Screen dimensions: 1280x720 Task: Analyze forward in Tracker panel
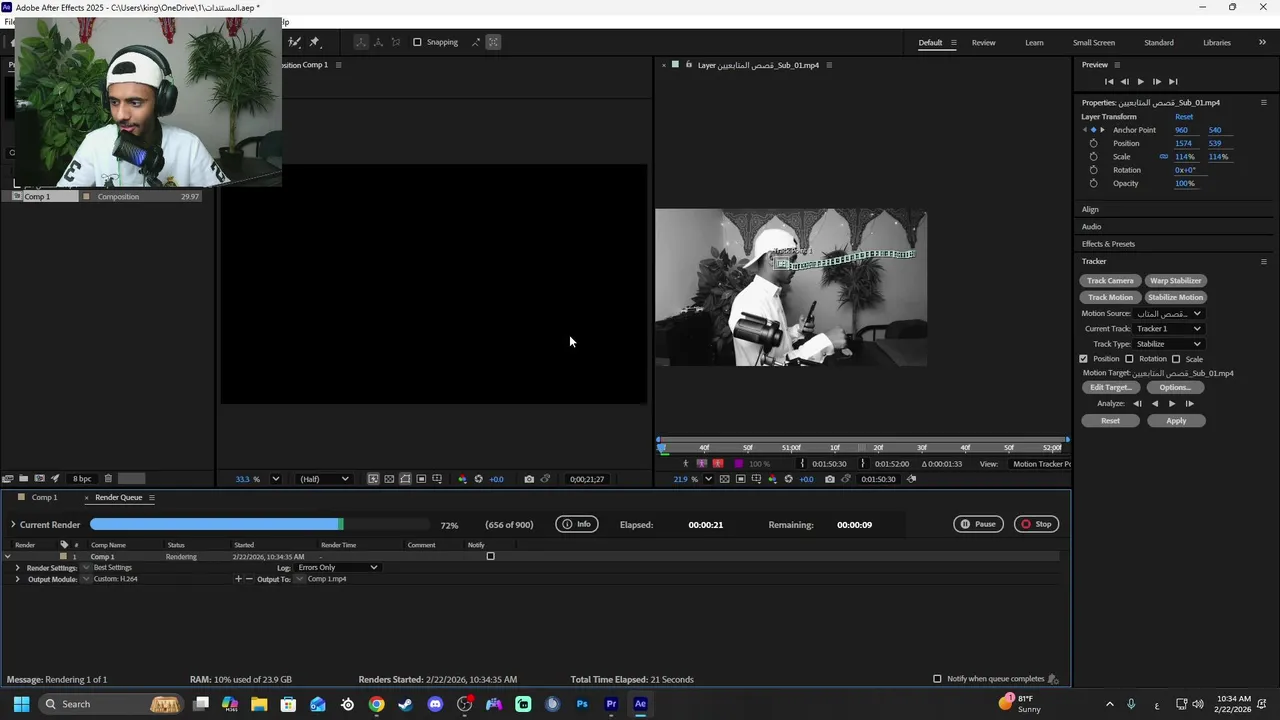[x=1172, y=403]
